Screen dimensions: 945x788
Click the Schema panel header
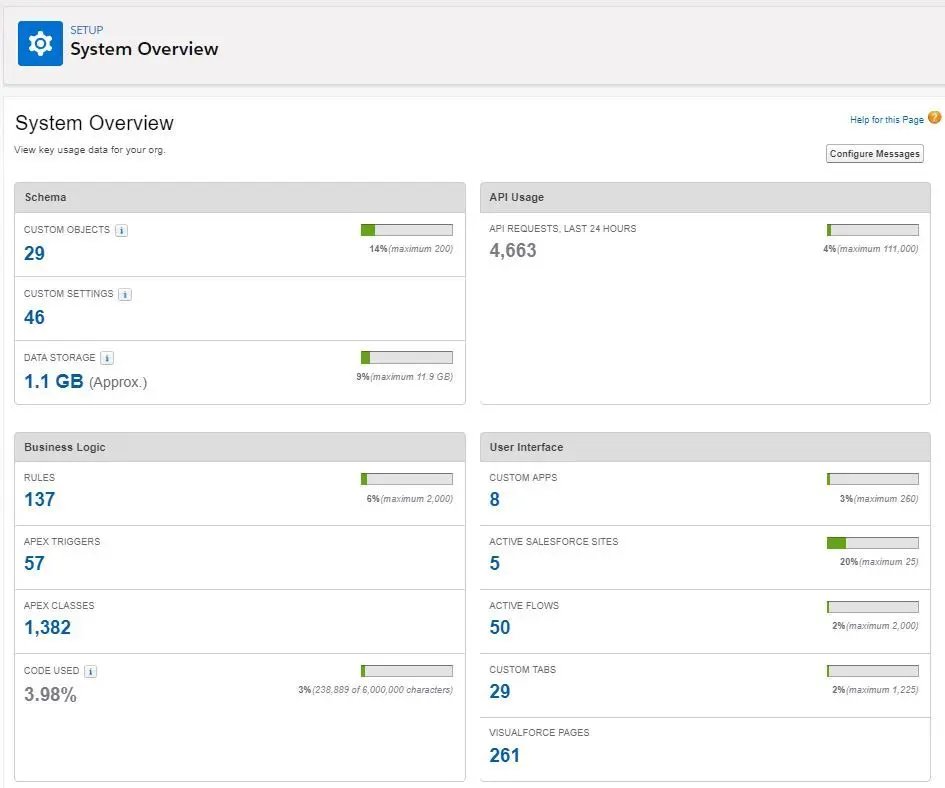(x=240, y=198)
